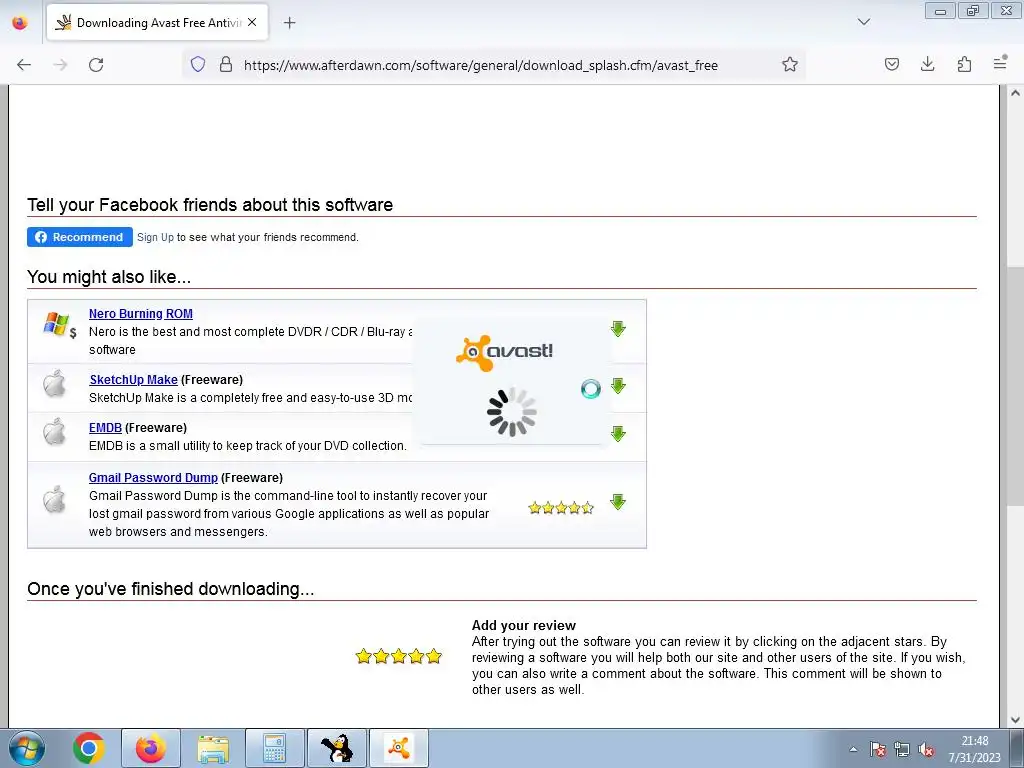Reload the current page
1024x768 pixels.
coord(96,65)
